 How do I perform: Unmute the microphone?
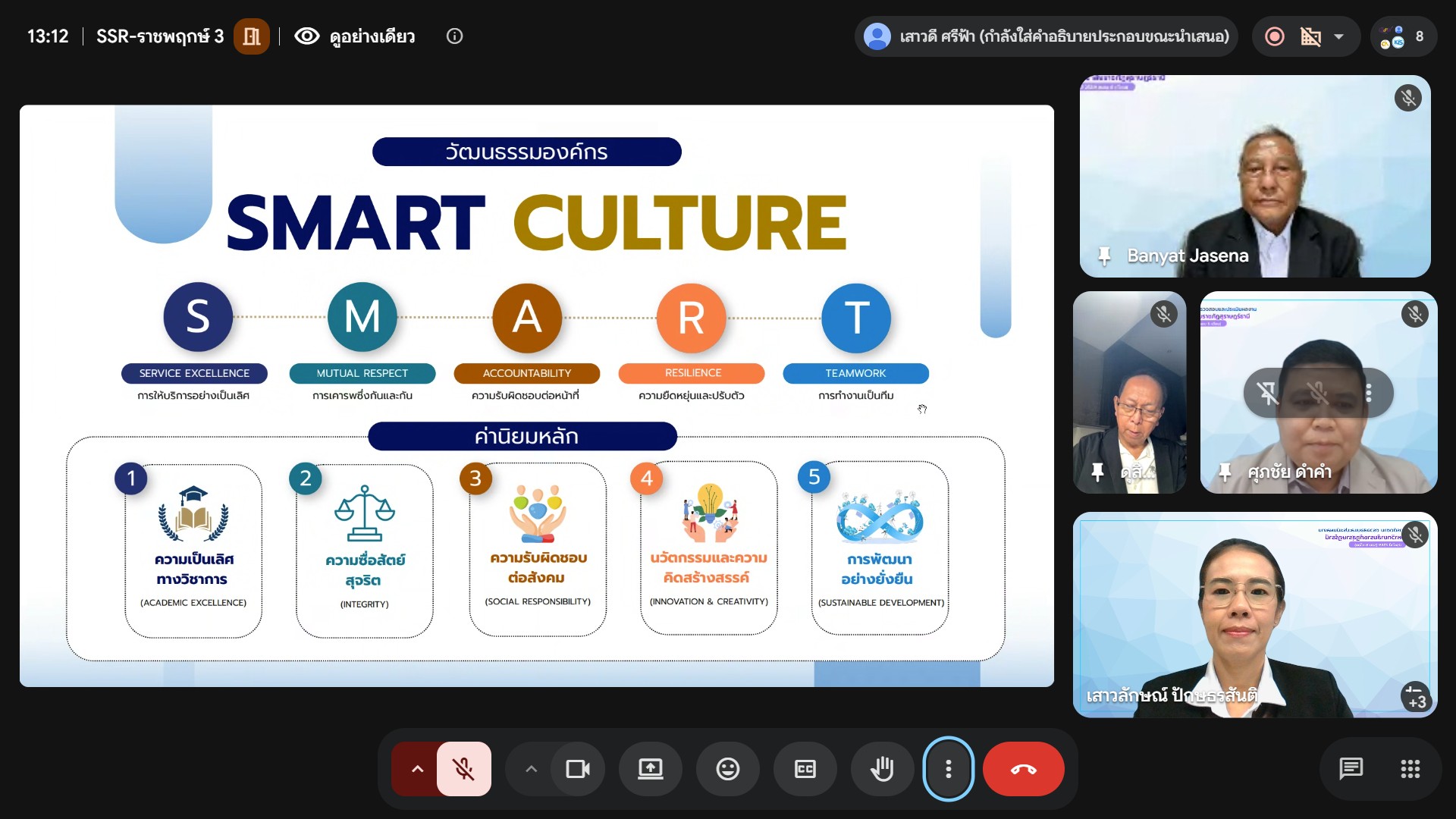pyautogui.click(x=464, y=769)
